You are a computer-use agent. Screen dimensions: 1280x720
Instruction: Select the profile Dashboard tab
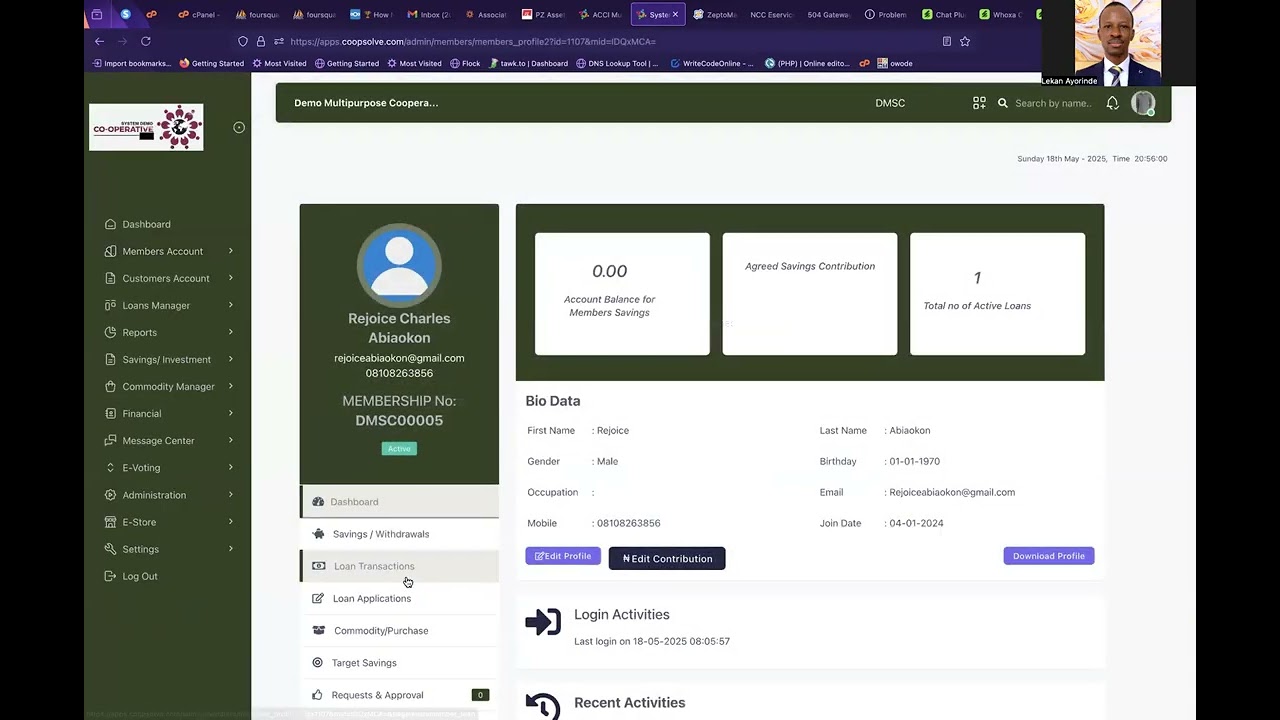tap(399, 502)
